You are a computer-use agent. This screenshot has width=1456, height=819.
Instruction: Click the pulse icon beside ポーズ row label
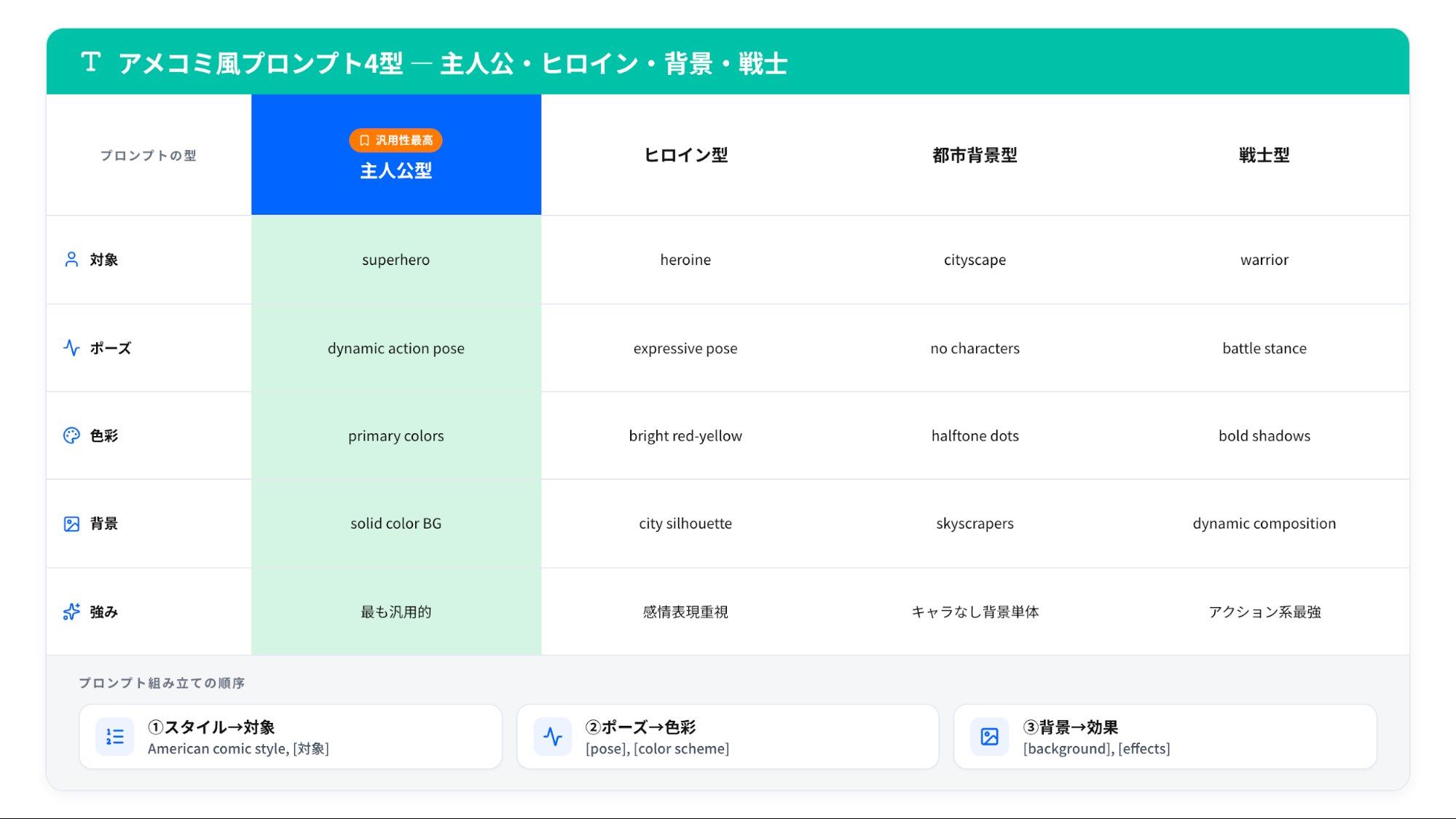coord(71,348)
